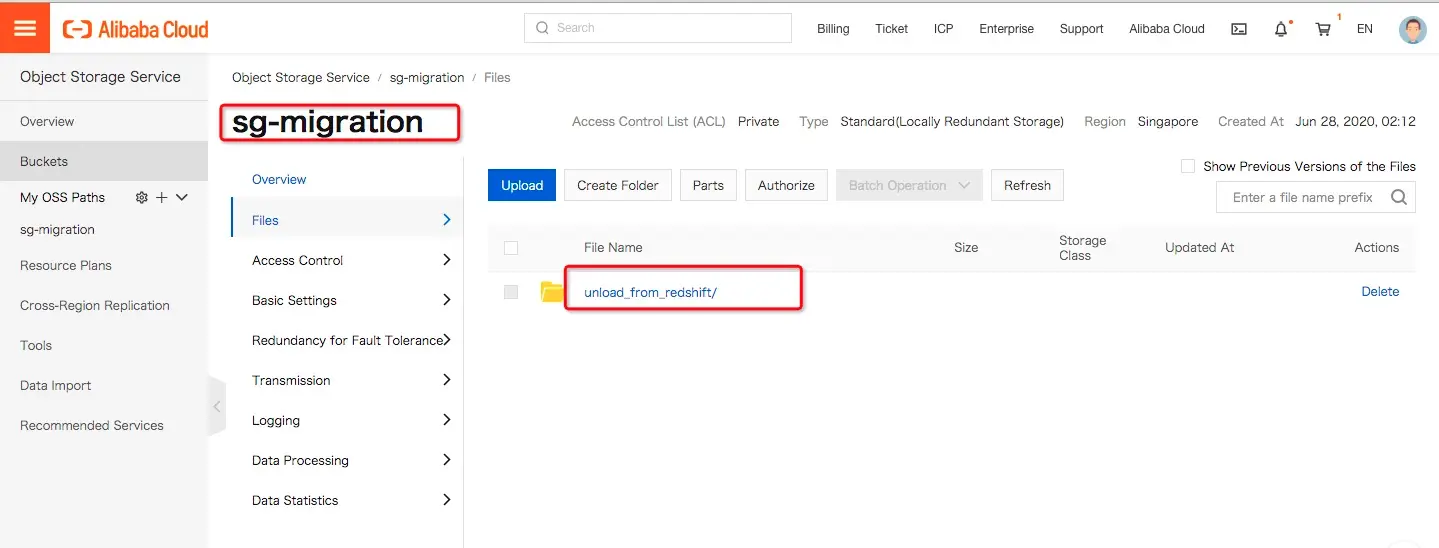Viewport: 1439px width, 548px height.
Task: Click the search magnifier icon in top bar
Action: click(543, 28)
